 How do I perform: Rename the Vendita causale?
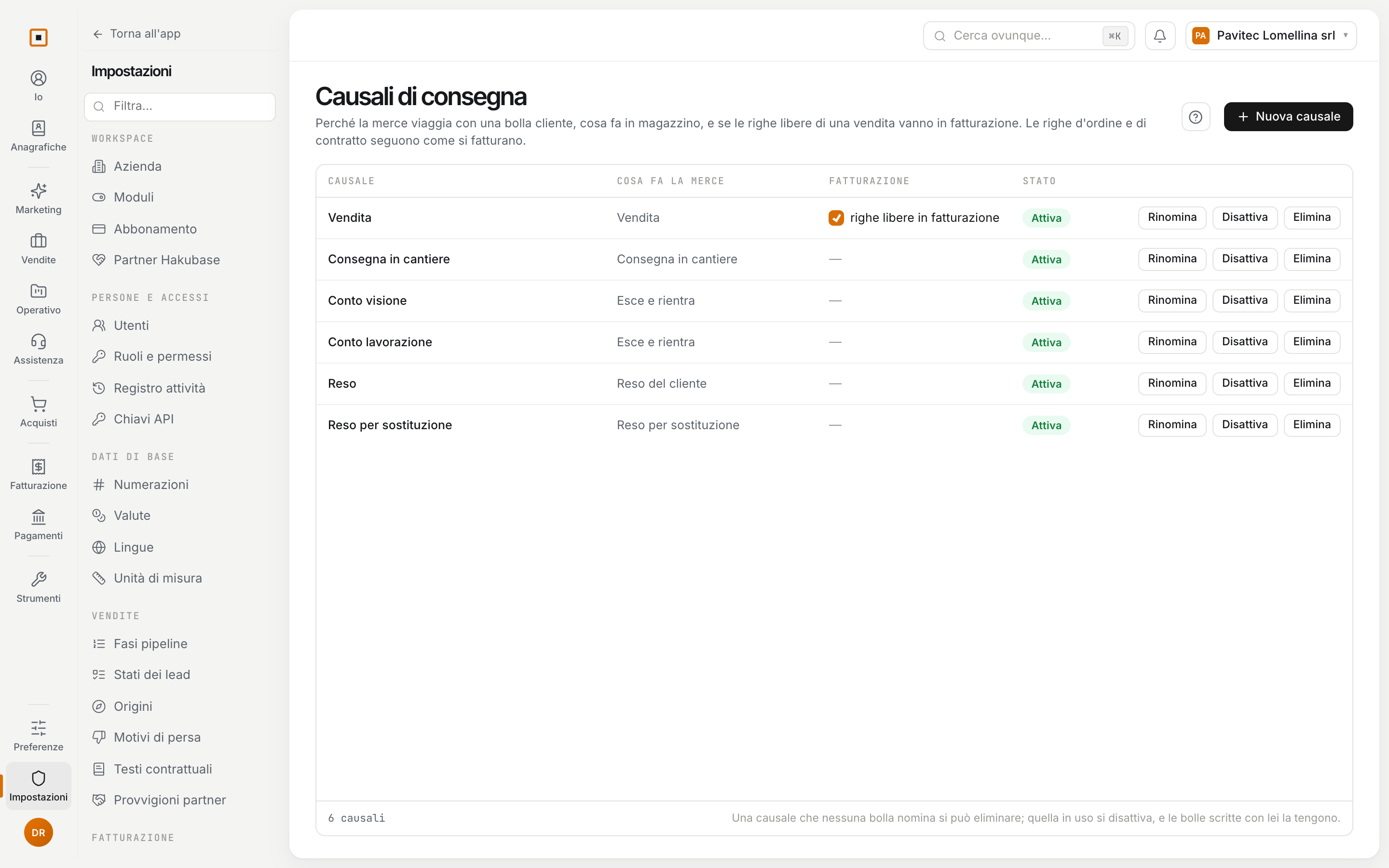1172,217
